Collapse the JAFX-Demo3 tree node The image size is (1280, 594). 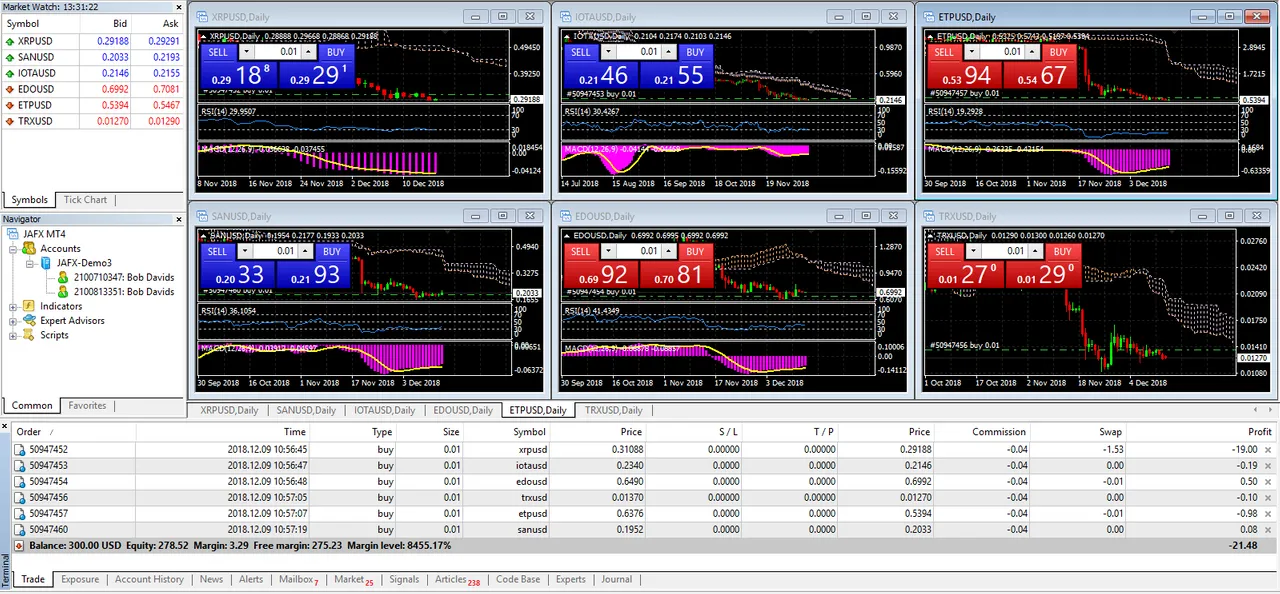coord(31,263)
